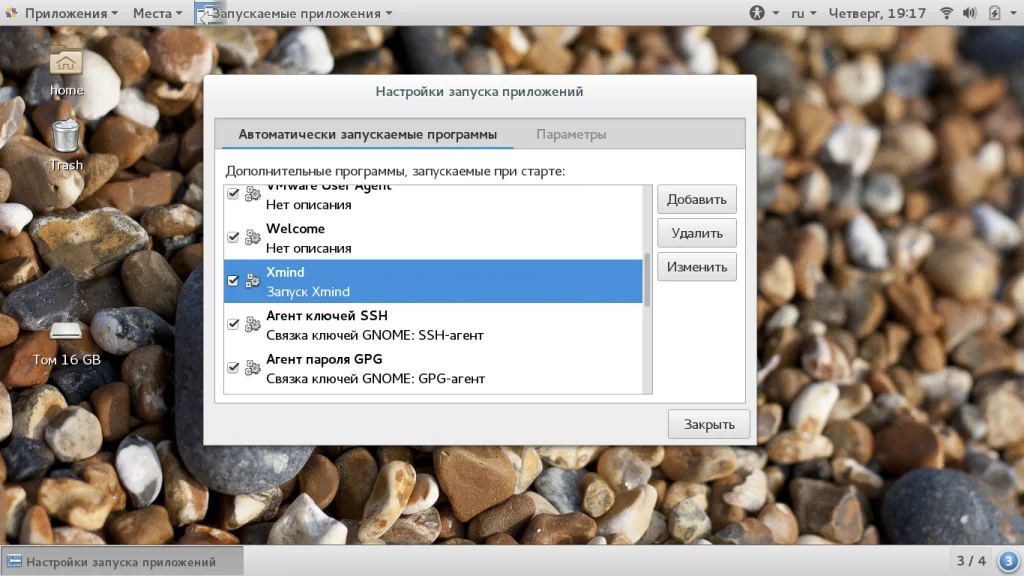This screenshot has width=1024, height=576.
Task: Click the battery status icon
Action: (x=994, y=12)
